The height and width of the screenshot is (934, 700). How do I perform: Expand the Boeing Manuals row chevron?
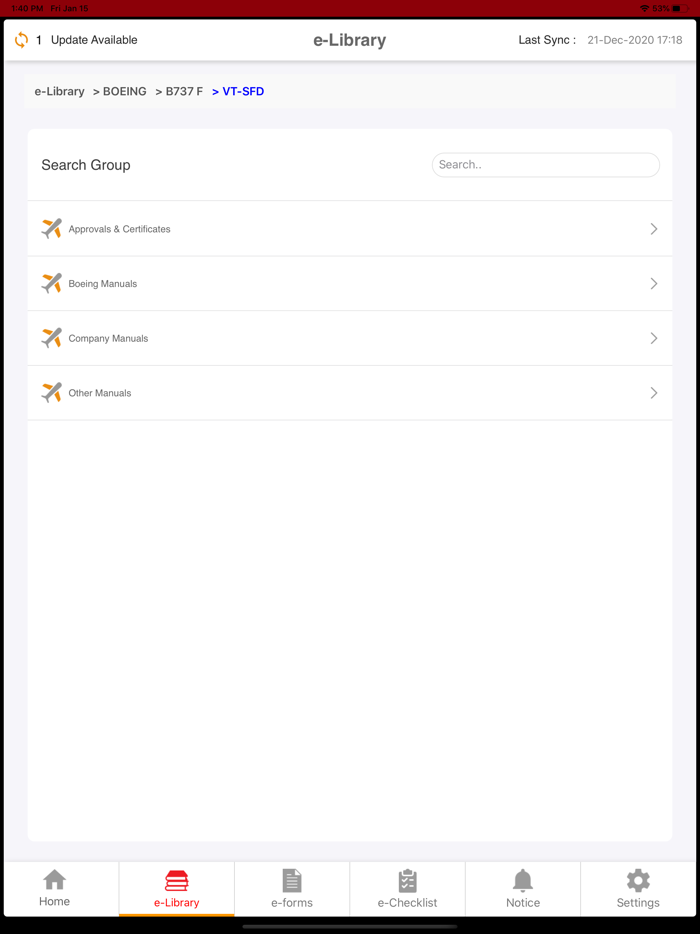pyautogui.click(x=654, y=283)
